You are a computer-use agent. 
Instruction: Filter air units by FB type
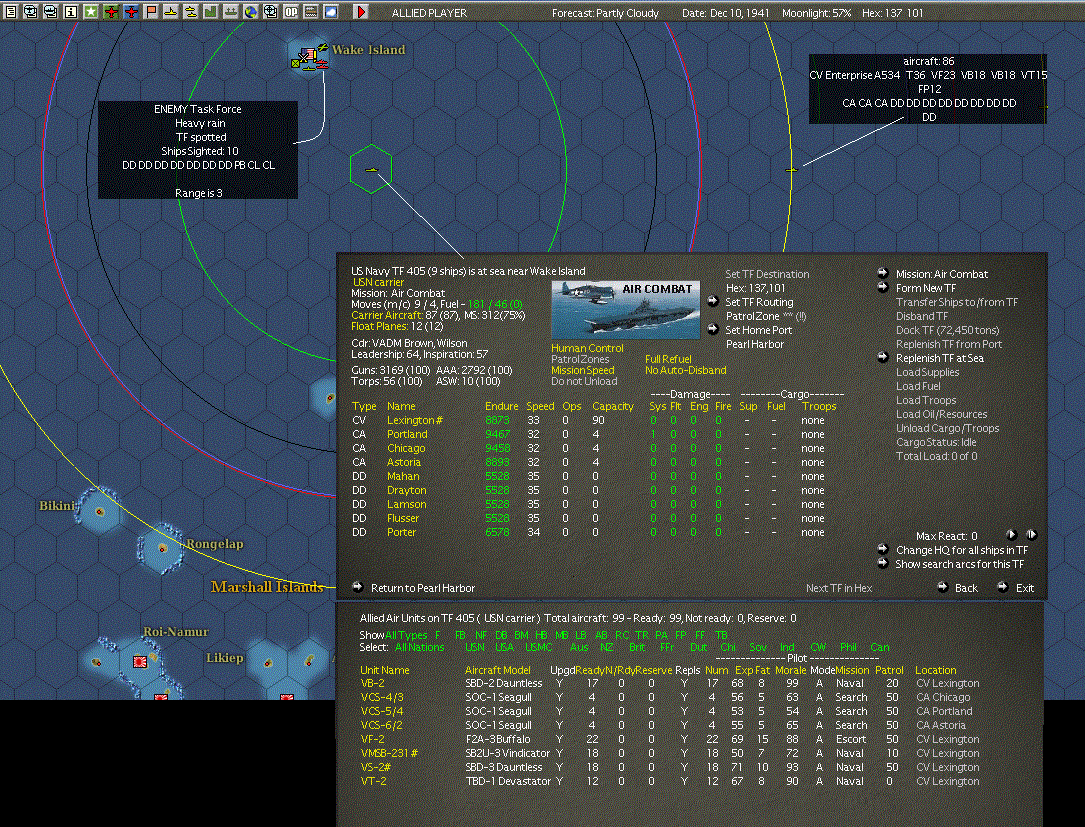[460, 635]
